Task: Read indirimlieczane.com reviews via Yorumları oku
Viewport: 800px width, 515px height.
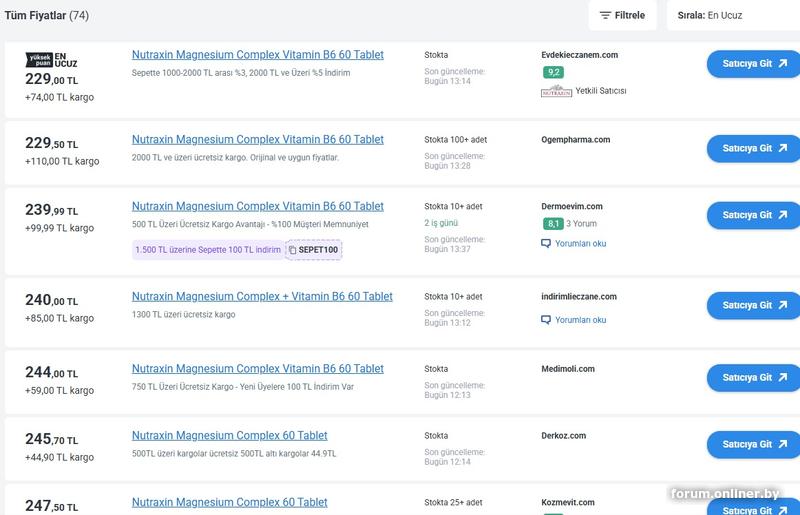Action: (580, 320)
